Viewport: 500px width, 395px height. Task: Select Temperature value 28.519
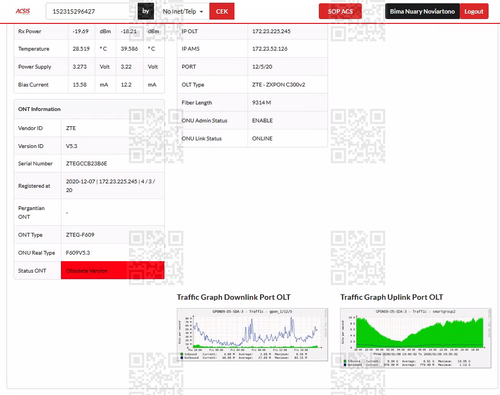pyautogui.click(x=81, y=49)
